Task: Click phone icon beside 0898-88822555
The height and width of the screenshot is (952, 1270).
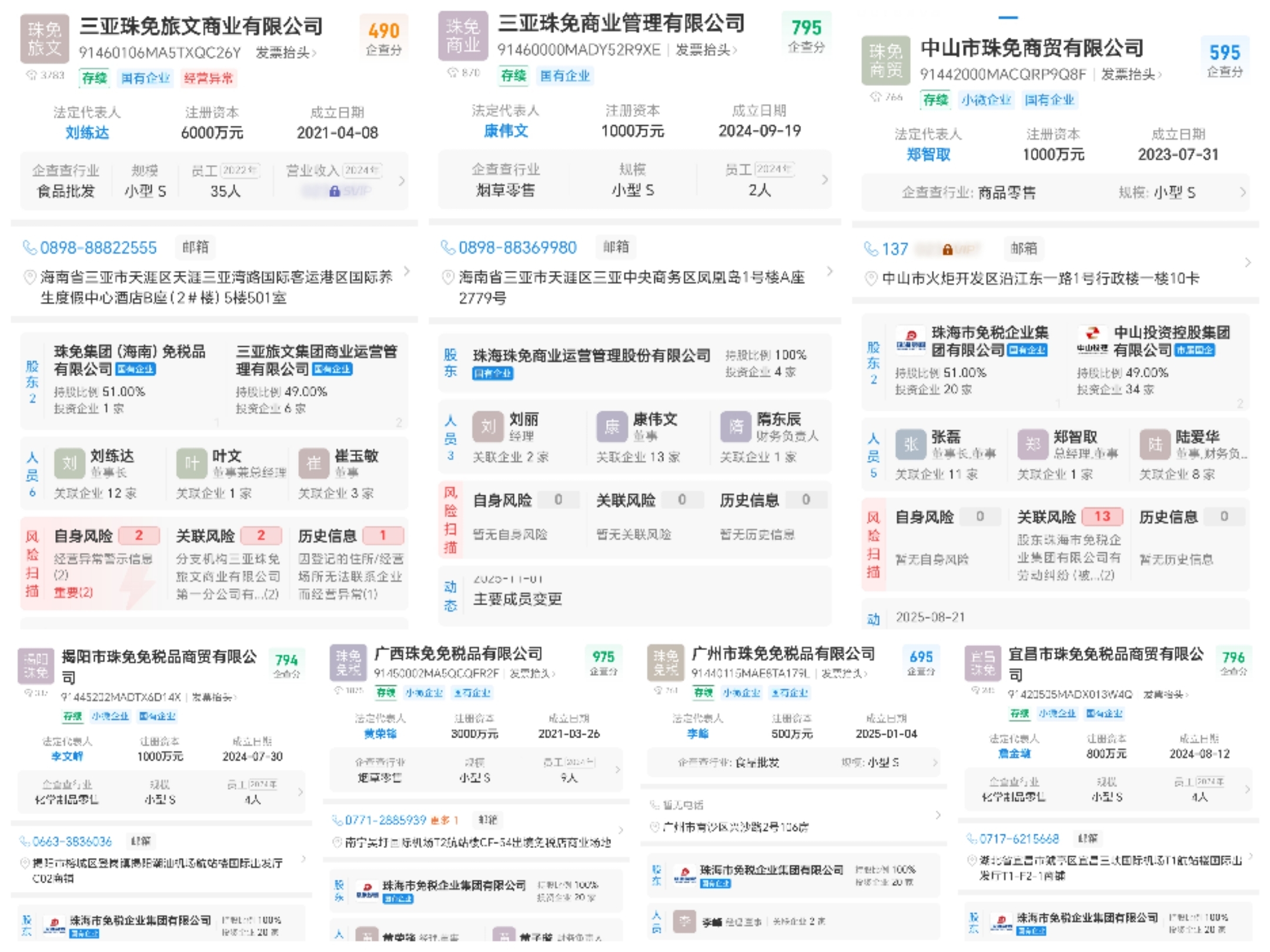Action: 29,248
